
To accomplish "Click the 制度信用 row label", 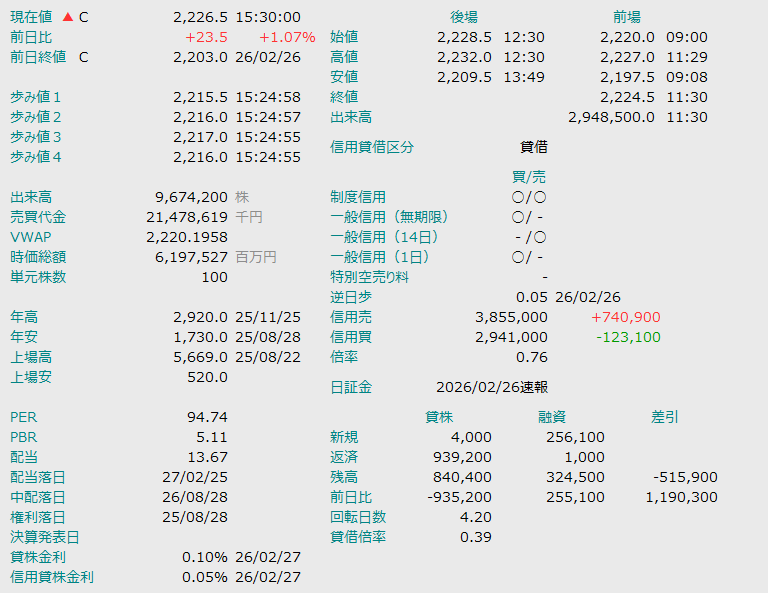I will click(357, 197).
